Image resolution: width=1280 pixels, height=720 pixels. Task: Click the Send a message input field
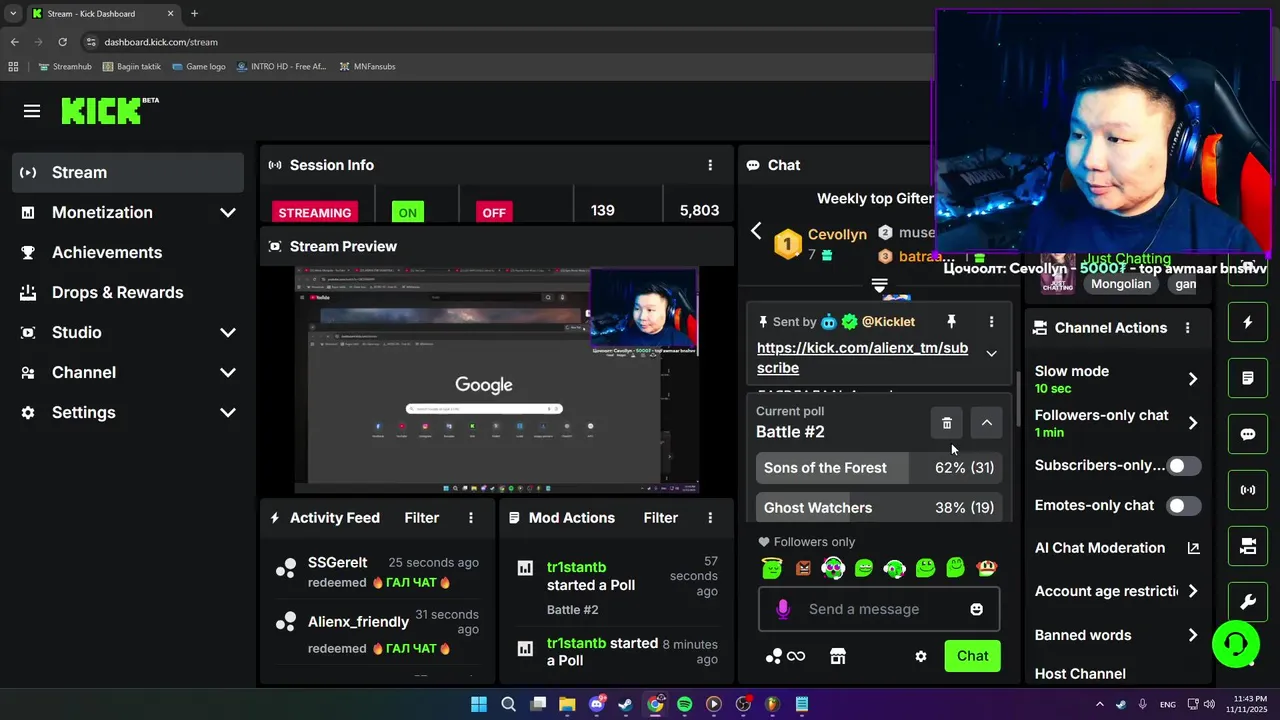[879, 609]
